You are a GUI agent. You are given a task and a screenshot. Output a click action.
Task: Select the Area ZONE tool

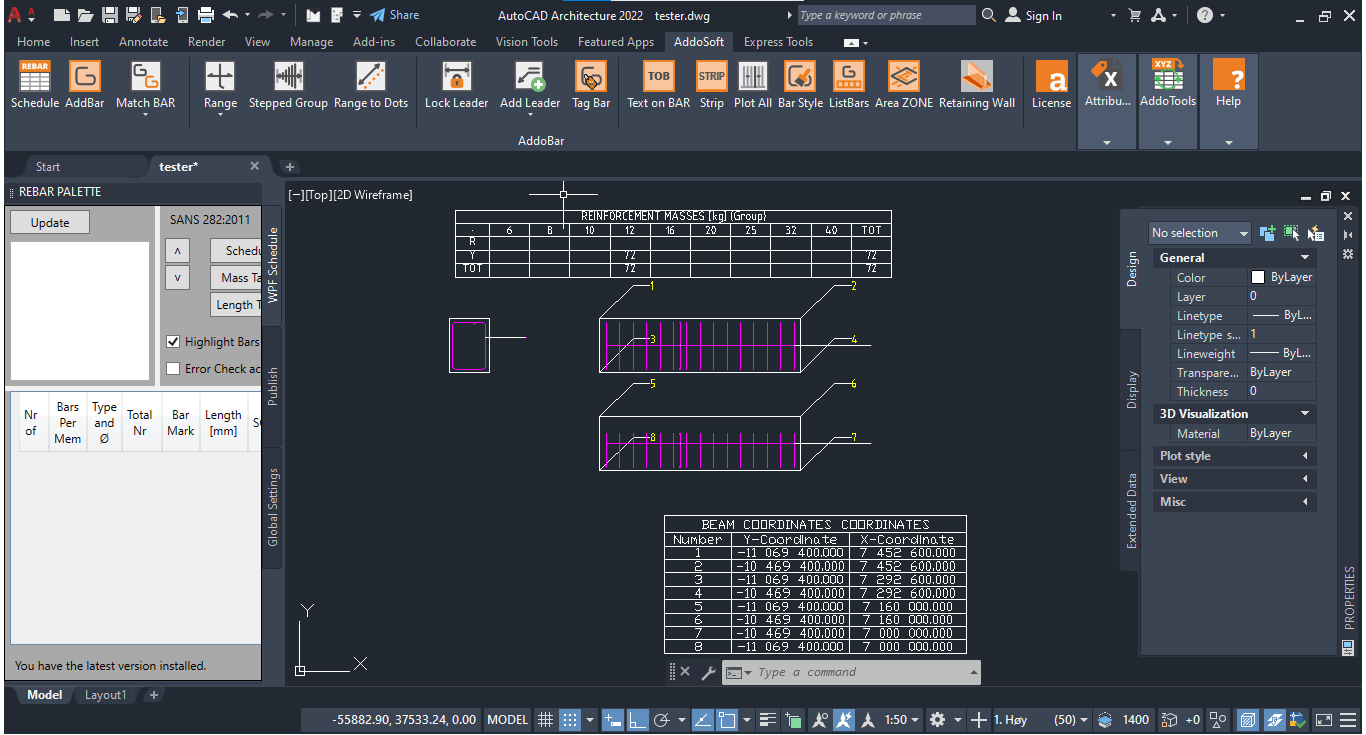(904, 84)
